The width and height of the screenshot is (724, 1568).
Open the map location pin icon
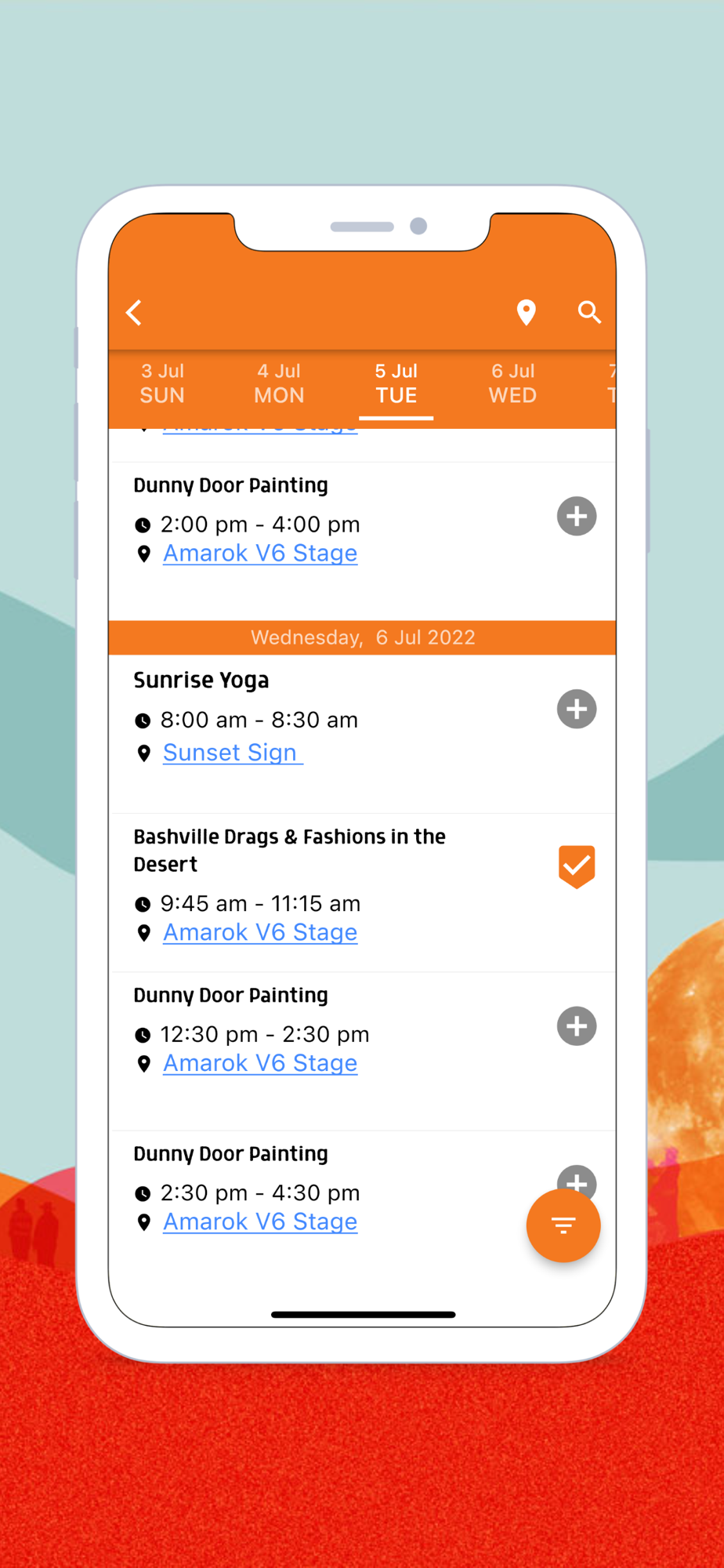point(527,313)
